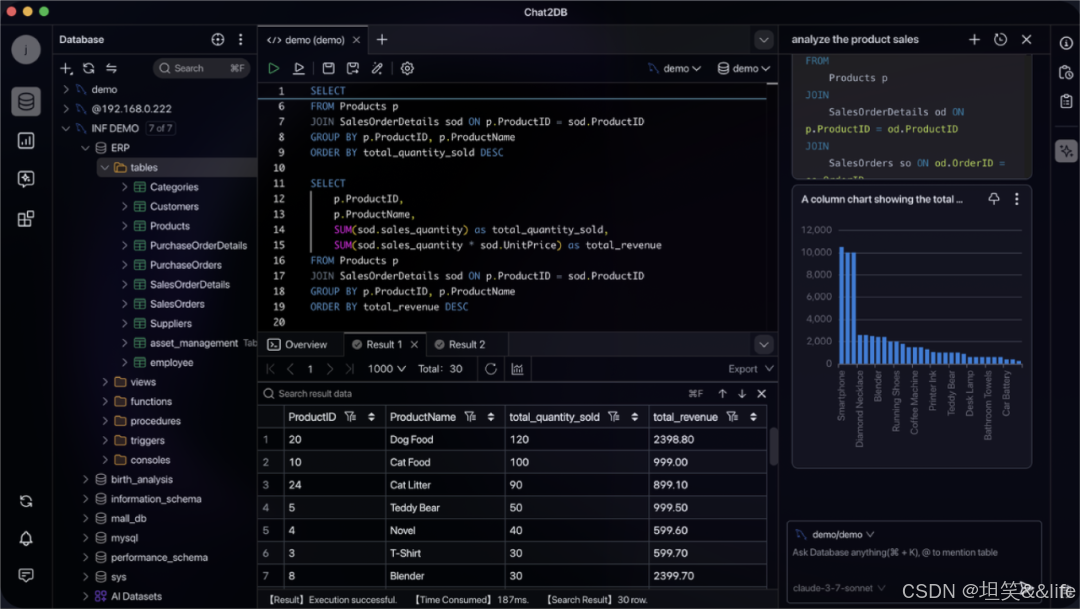Pin the column chart card
The height and width of the screenshot is (609, 1080).
tap(994, 199)
